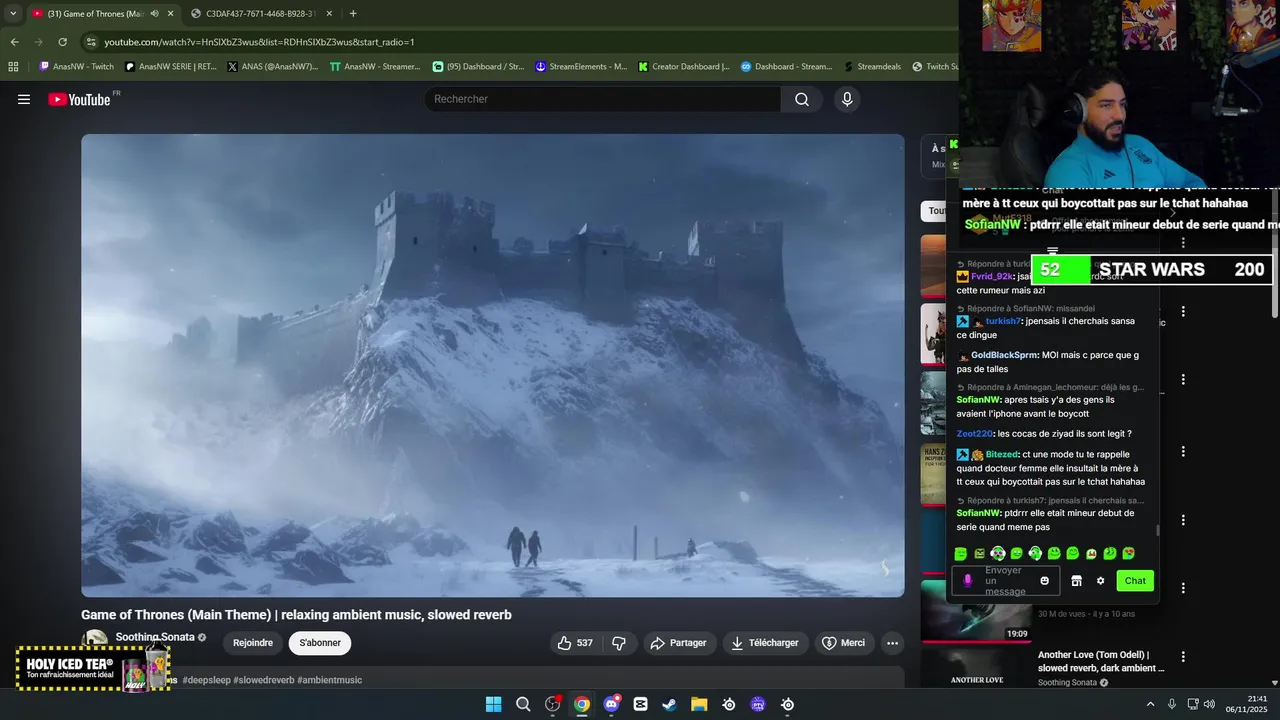
Task: Open the emoji picker in chat input
Action: pyautogui.click(x=1045, y=581)
